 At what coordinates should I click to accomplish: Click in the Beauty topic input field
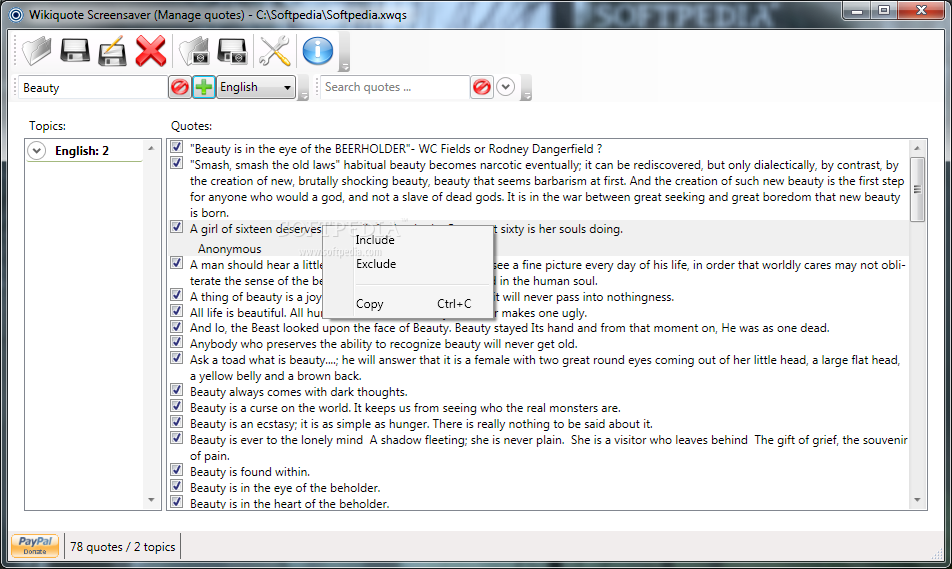[x=92, y=87]
